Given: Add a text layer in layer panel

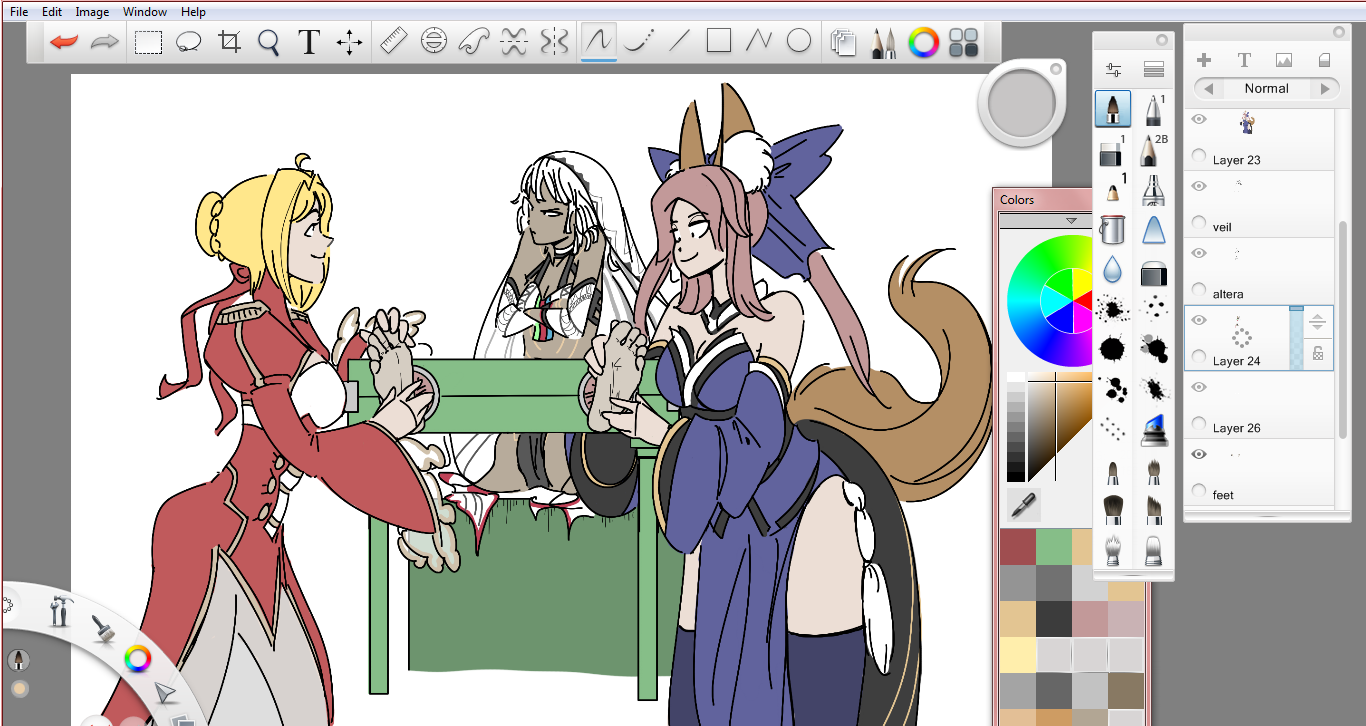Looking at the screenshot, I should click(x=1244, y=60).
